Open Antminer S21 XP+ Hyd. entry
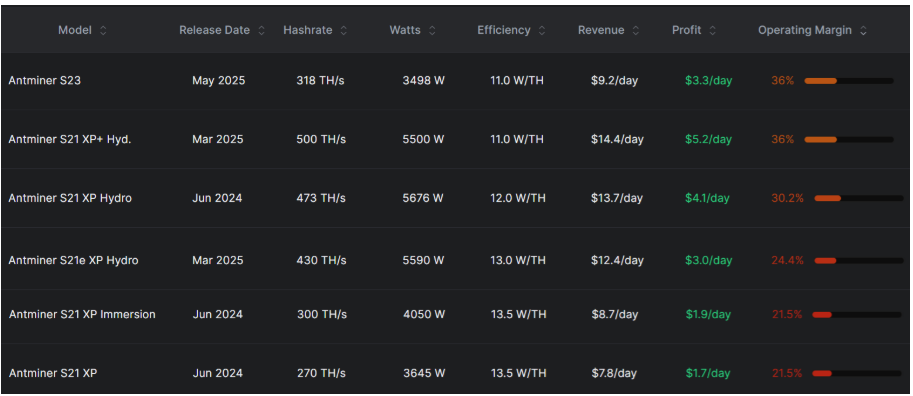Image resolution: width=913 pixels, height=396 pixels. point(70,140)
